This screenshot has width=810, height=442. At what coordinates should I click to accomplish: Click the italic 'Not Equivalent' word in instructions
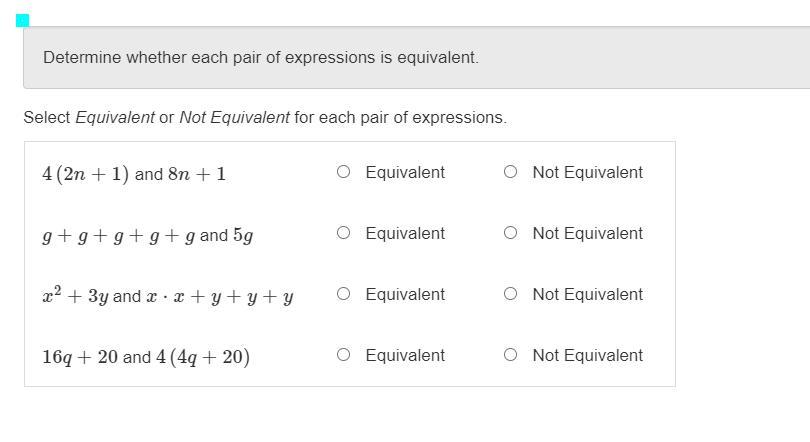[x=234, y=118]
